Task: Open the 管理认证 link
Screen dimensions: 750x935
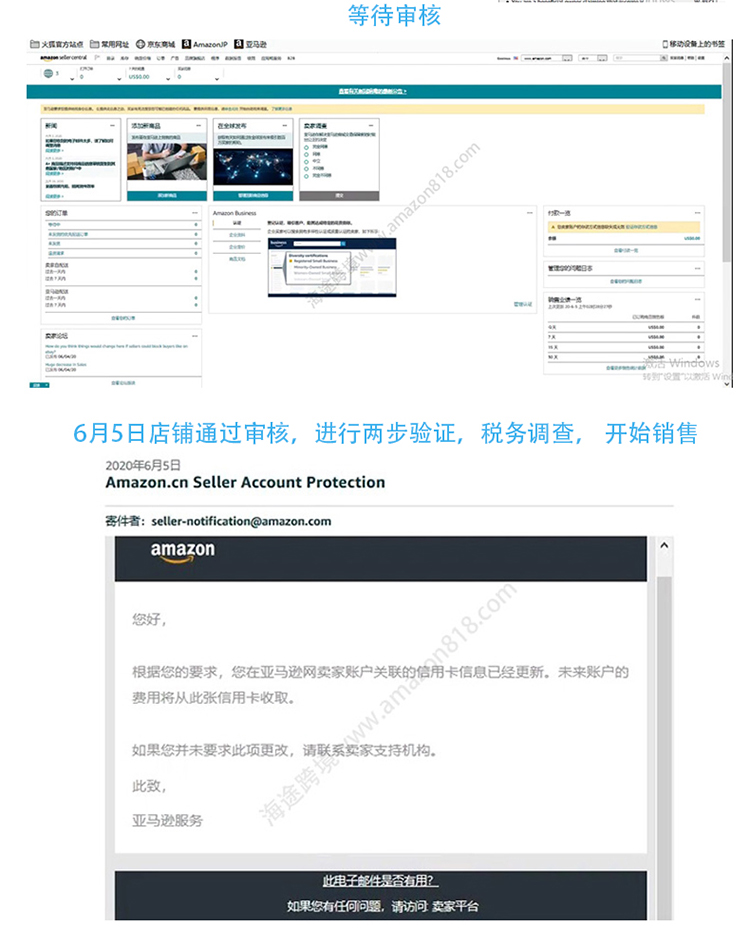Action: click(x=523, y=305)
